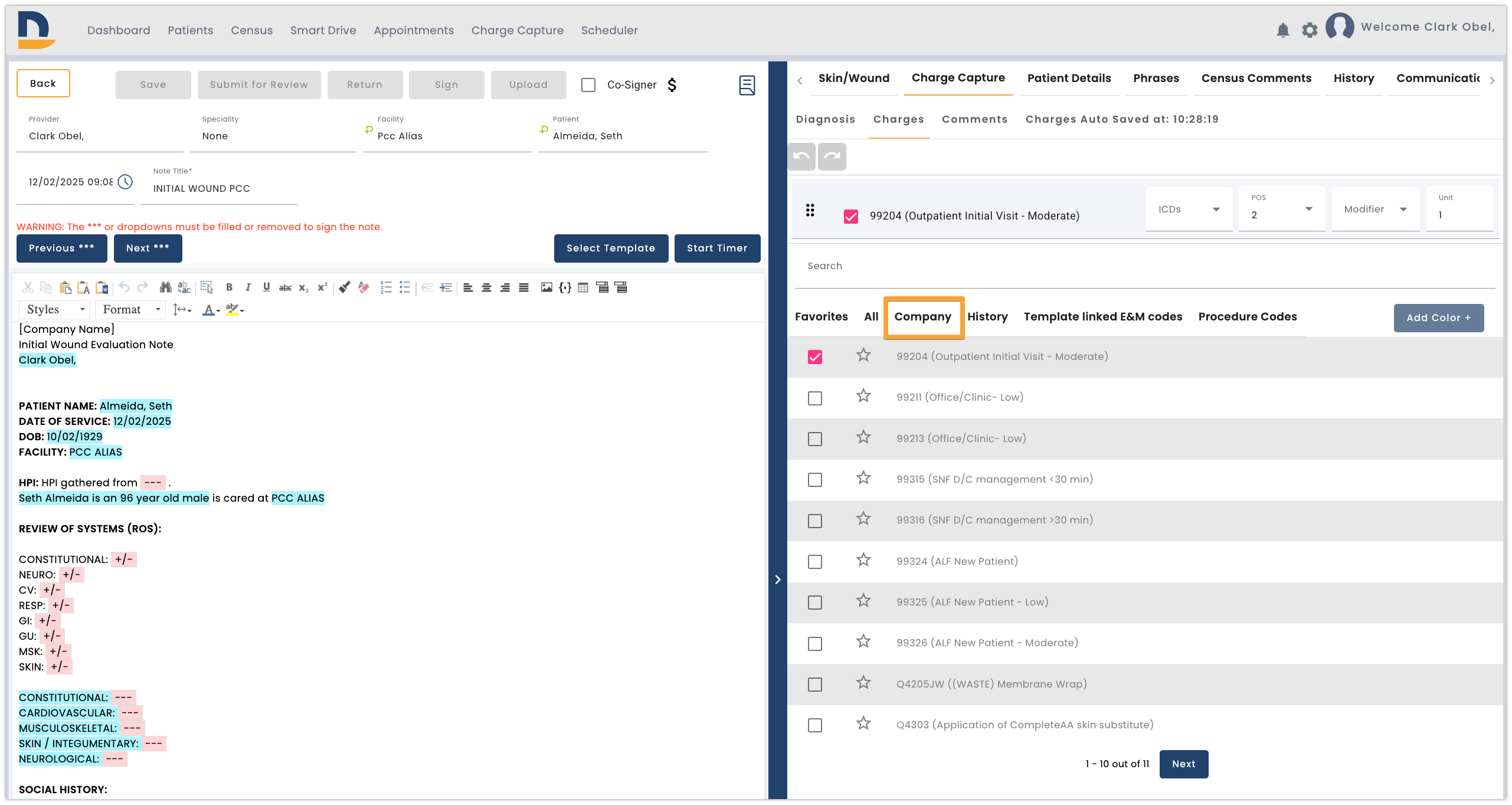Image resolution: width=1512 pixels, height=805 pixels.
Task: Align text right
Action: pos(505,287)
